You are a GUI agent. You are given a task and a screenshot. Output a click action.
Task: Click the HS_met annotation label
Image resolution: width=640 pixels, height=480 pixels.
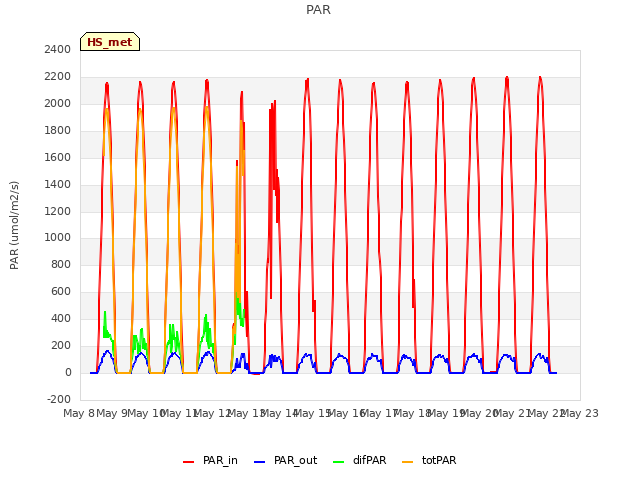click(110, 42)
